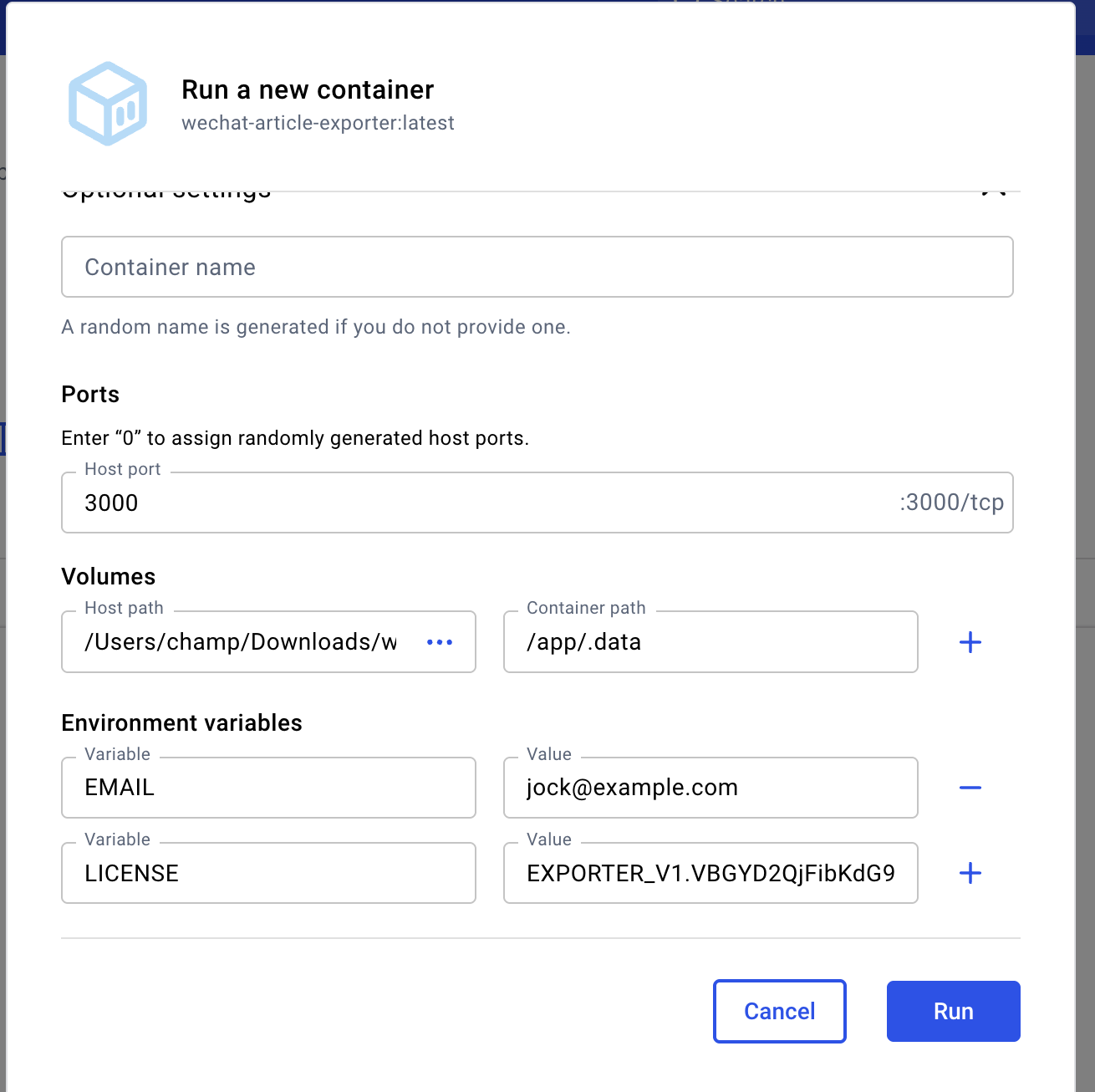This screenshot has height=1092, width=1095.
Task: Click the EMAIL variable name field
Action: click(268, 788)
